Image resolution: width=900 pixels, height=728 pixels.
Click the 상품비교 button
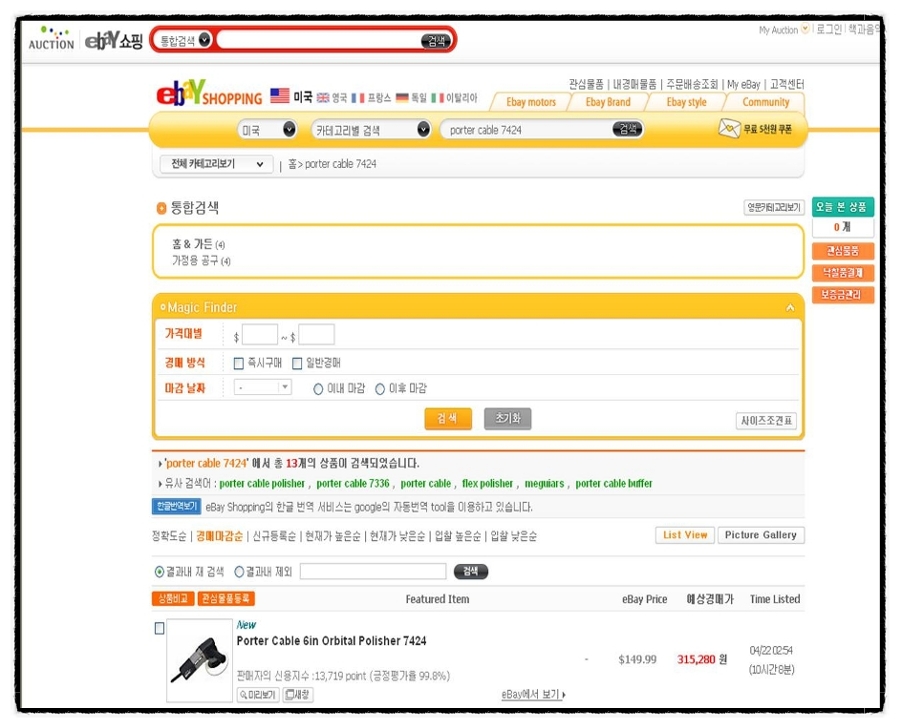click(173, 599)
